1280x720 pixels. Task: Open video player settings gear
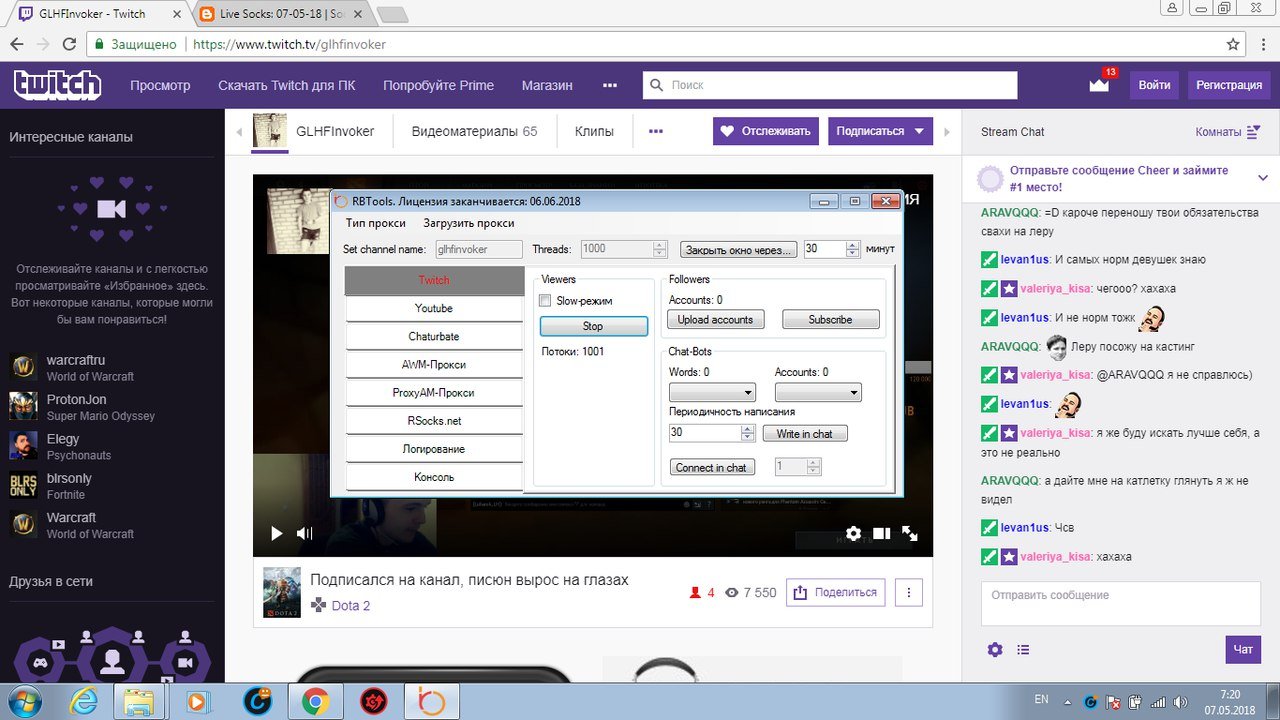pyautogui.click(x=853, y=534)
